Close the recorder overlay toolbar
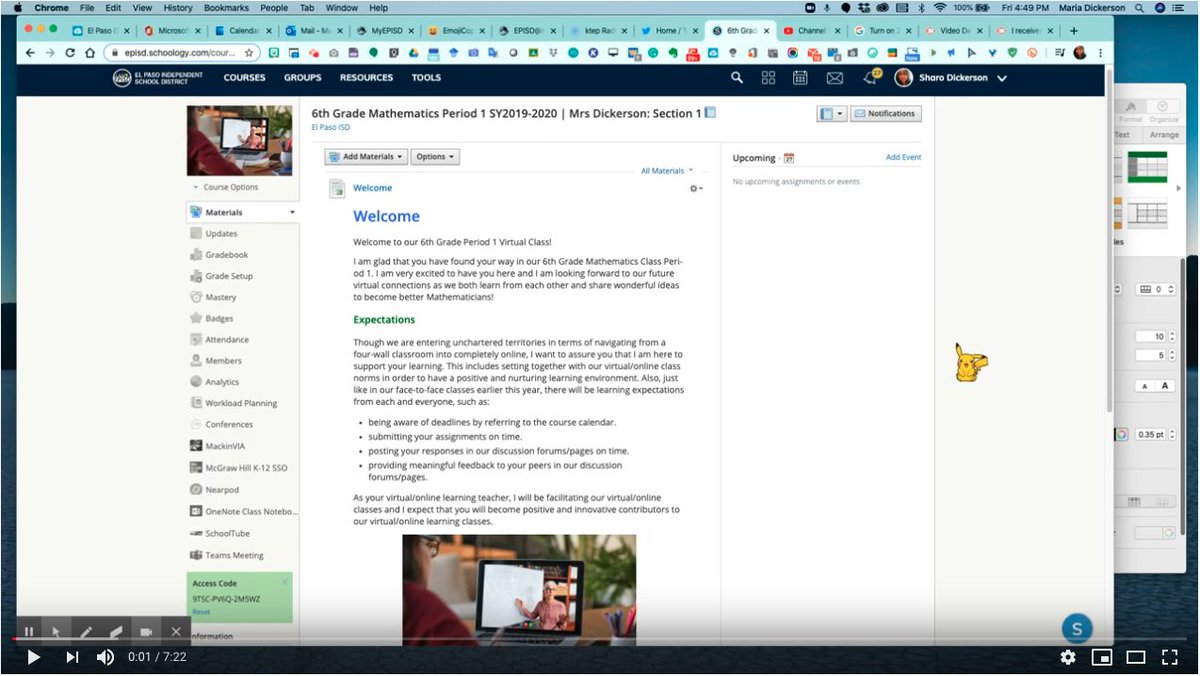 [x=176, y=631]
